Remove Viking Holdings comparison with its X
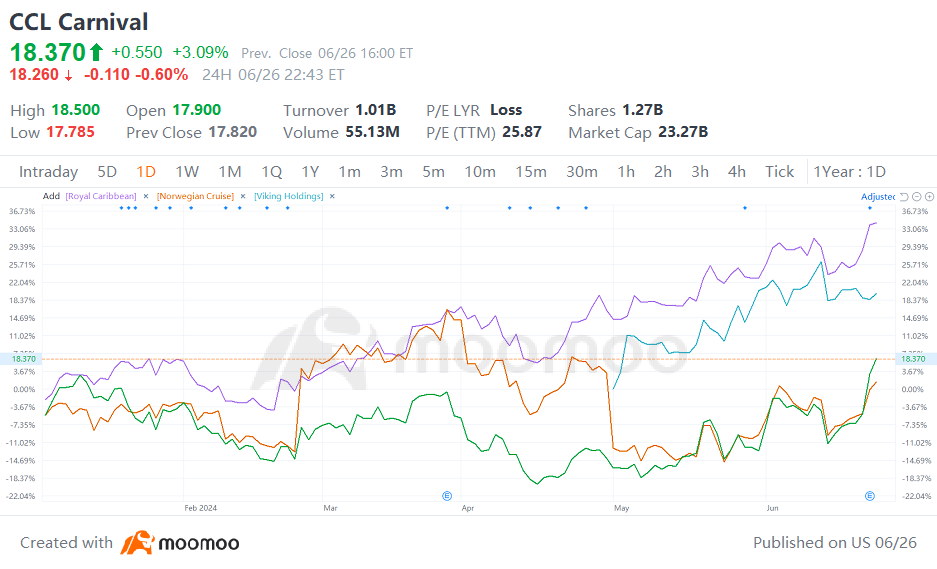This screenshot has height=569, width=937. point(332,196)
